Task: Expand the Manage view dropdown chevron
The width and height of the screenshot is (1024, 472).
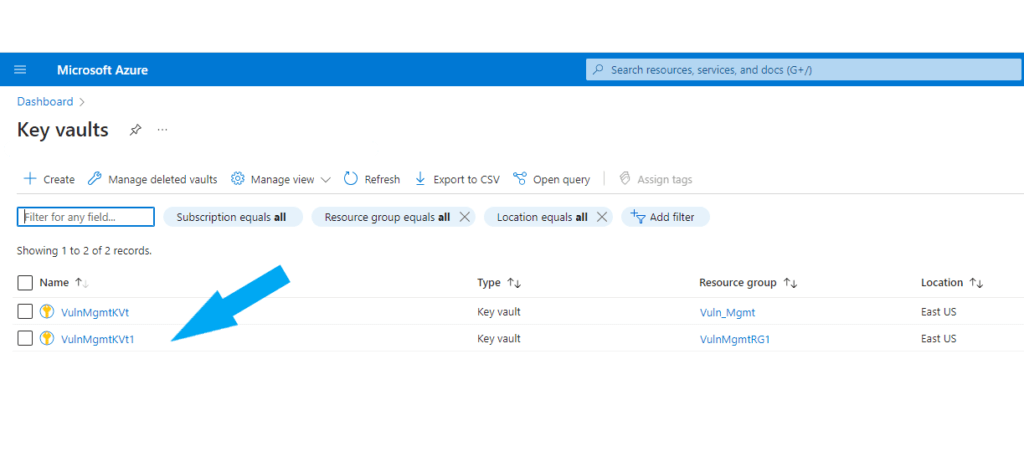Action: (326, 180)
